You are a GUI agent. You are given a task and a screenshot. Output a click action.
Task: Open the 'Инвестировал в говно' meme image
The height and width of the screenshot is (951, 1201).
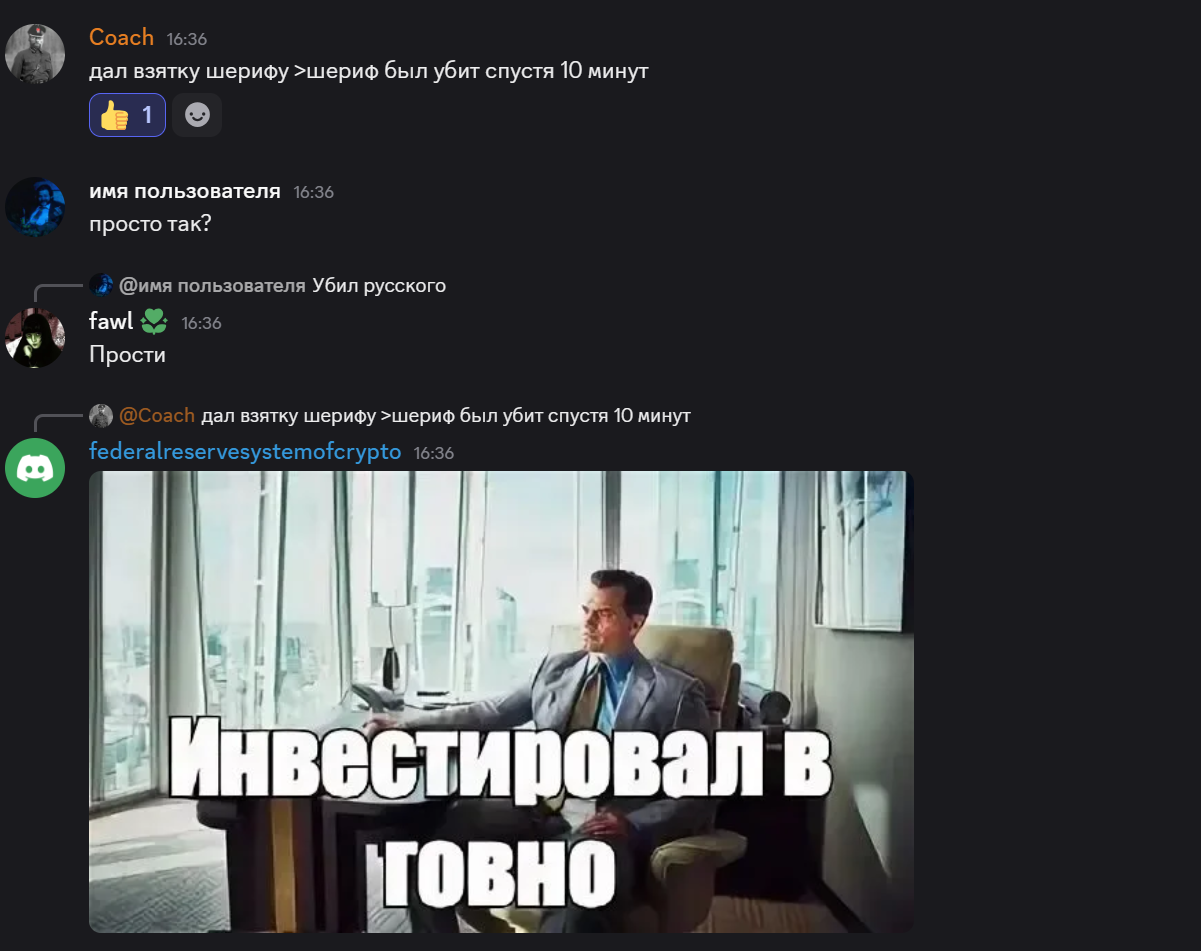[x=501, y=702]
